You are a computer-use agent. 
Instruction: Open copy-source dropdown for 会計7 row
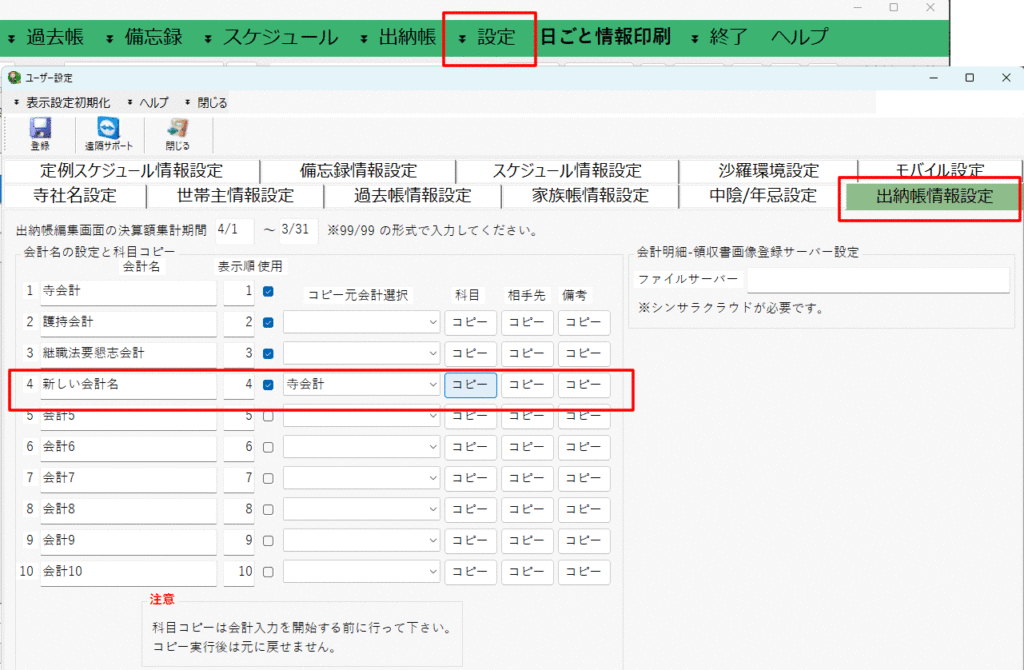[x=361, y=478]
